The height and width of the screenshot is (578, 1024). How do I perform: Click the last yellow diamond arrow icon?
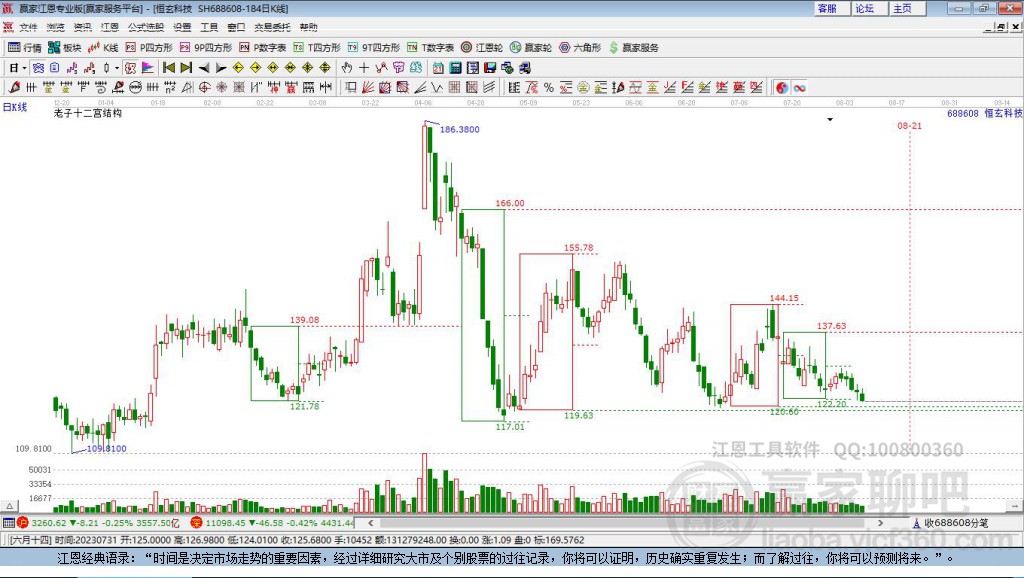pyautogui.click(x=325, y=67)
